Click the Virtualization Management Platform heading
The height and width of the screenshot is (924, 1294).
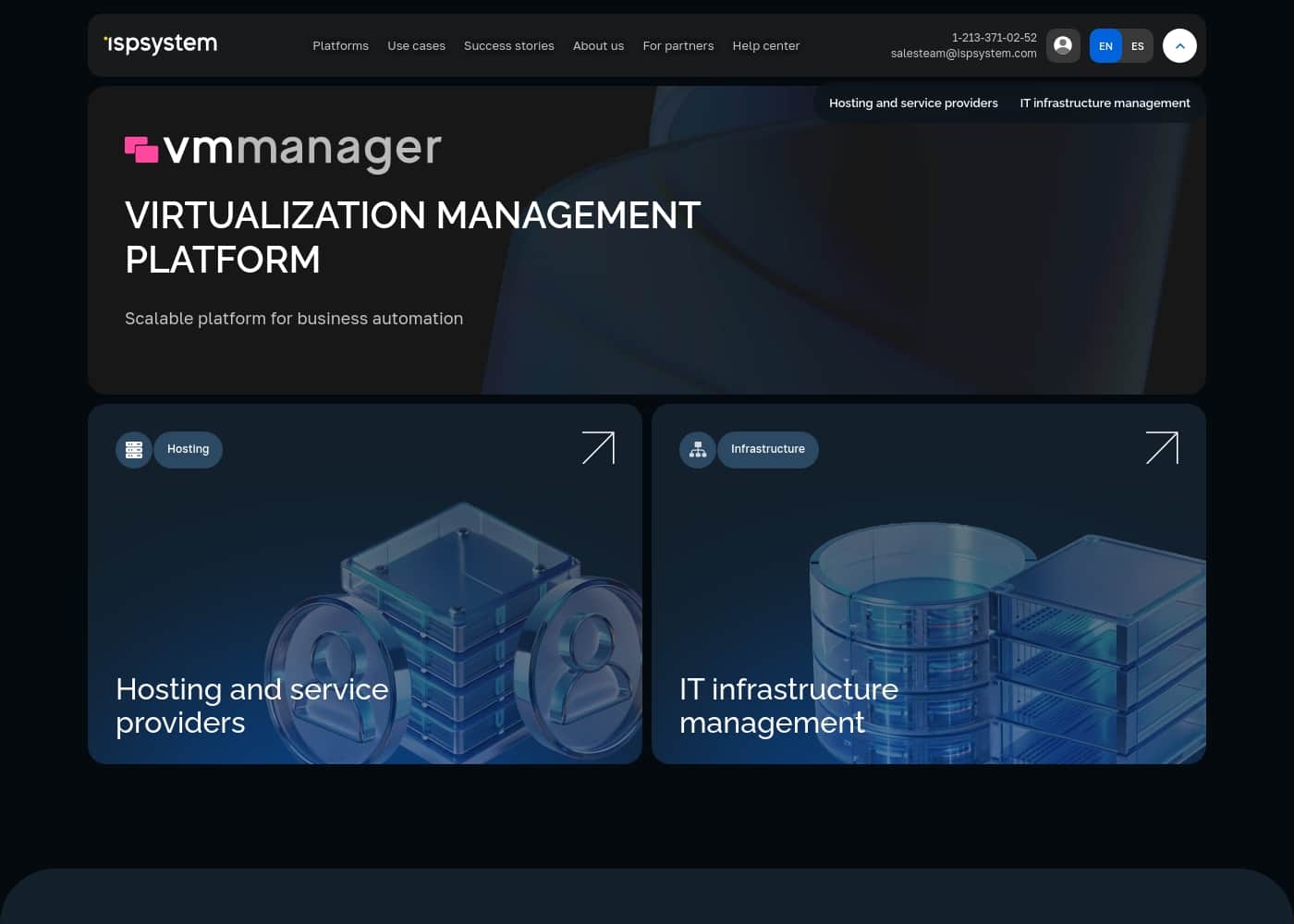coord(413,237)
